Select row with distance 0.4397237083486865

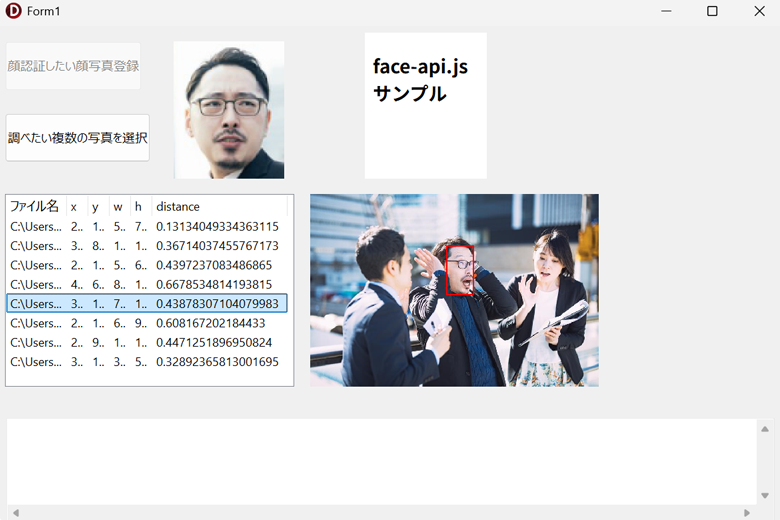pos(147,265)
